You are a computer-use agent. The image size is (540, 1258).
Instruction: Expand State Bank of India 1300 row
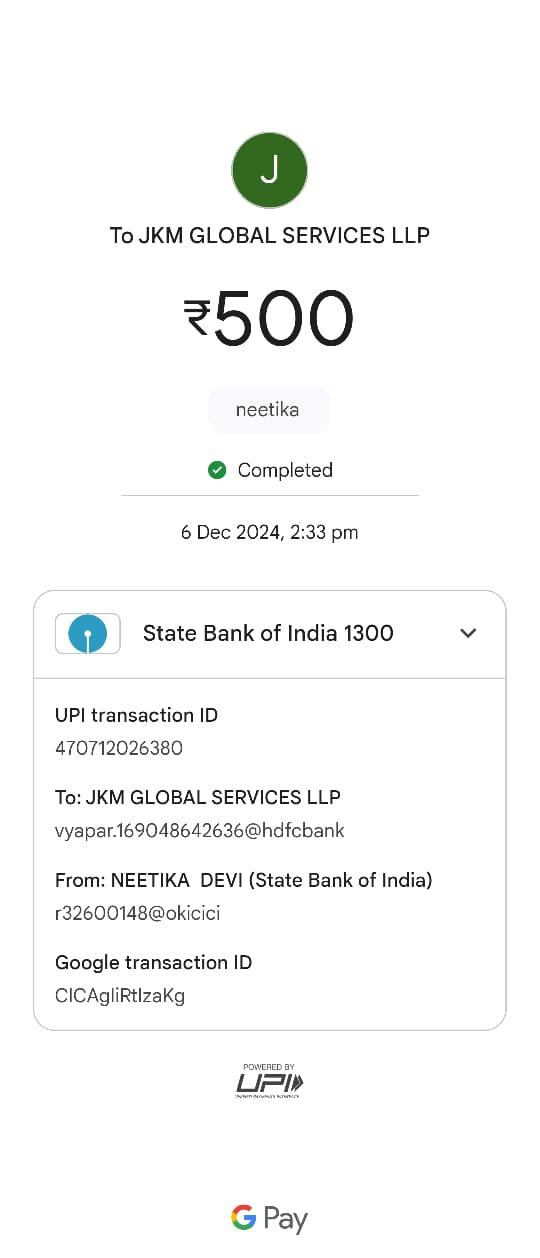tap(270, 634)
